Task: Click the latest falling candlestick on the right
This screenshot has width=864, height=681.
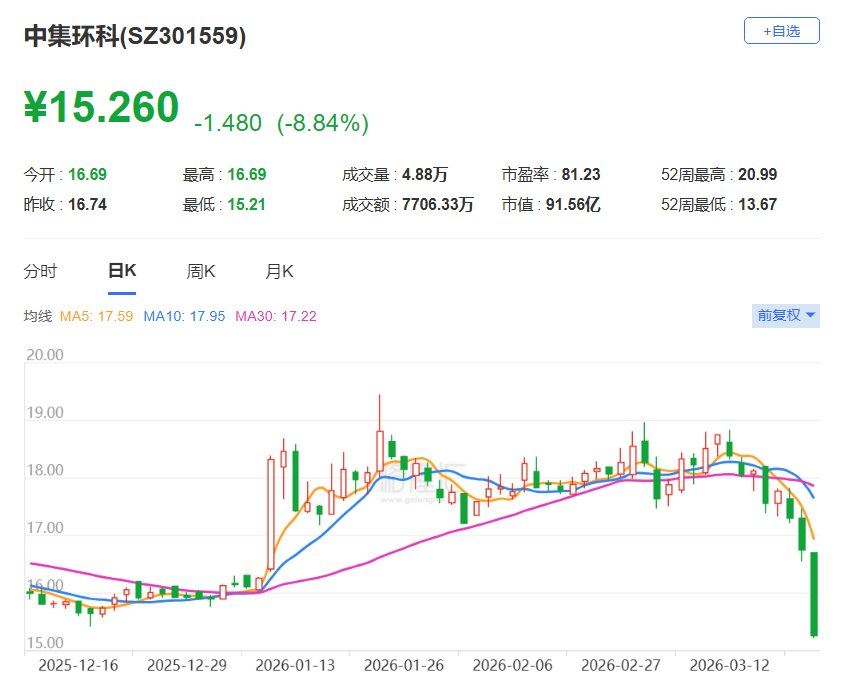Action: [814, 595]
